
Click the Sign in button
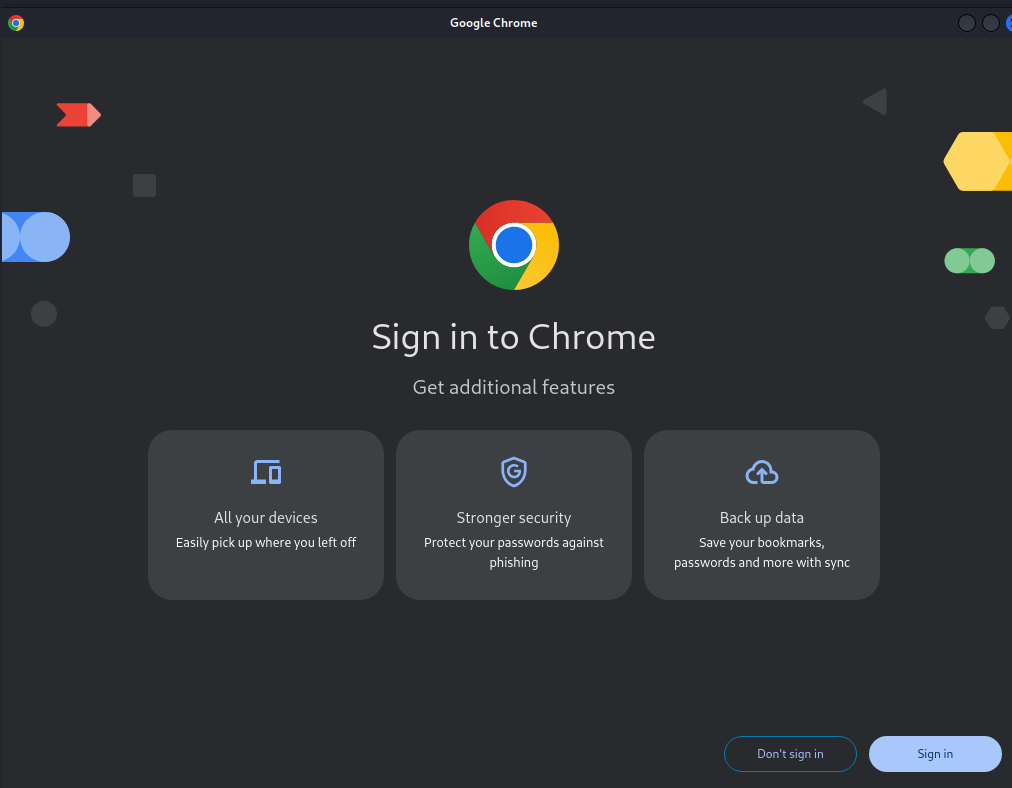click(x=935, y=754)
